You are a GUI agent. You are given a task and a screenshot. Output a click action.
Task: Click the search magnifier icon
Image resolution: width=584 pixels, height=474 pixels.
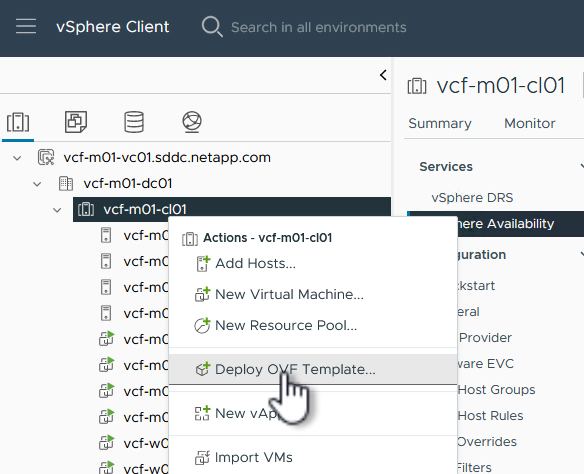pos(212,26)
